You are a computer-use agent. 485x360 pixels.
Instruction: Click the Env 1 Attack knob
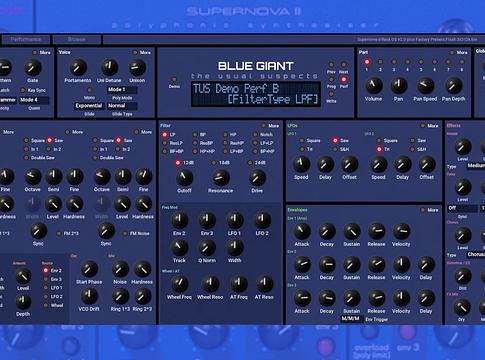pyautogui.click(x=302, y=231)
